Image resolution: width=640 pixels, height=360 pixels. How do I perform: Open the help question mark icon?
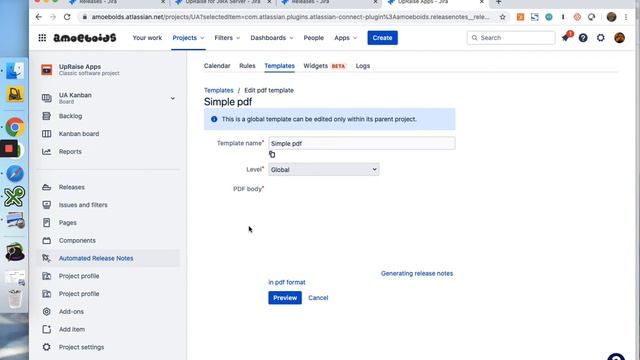583,38
